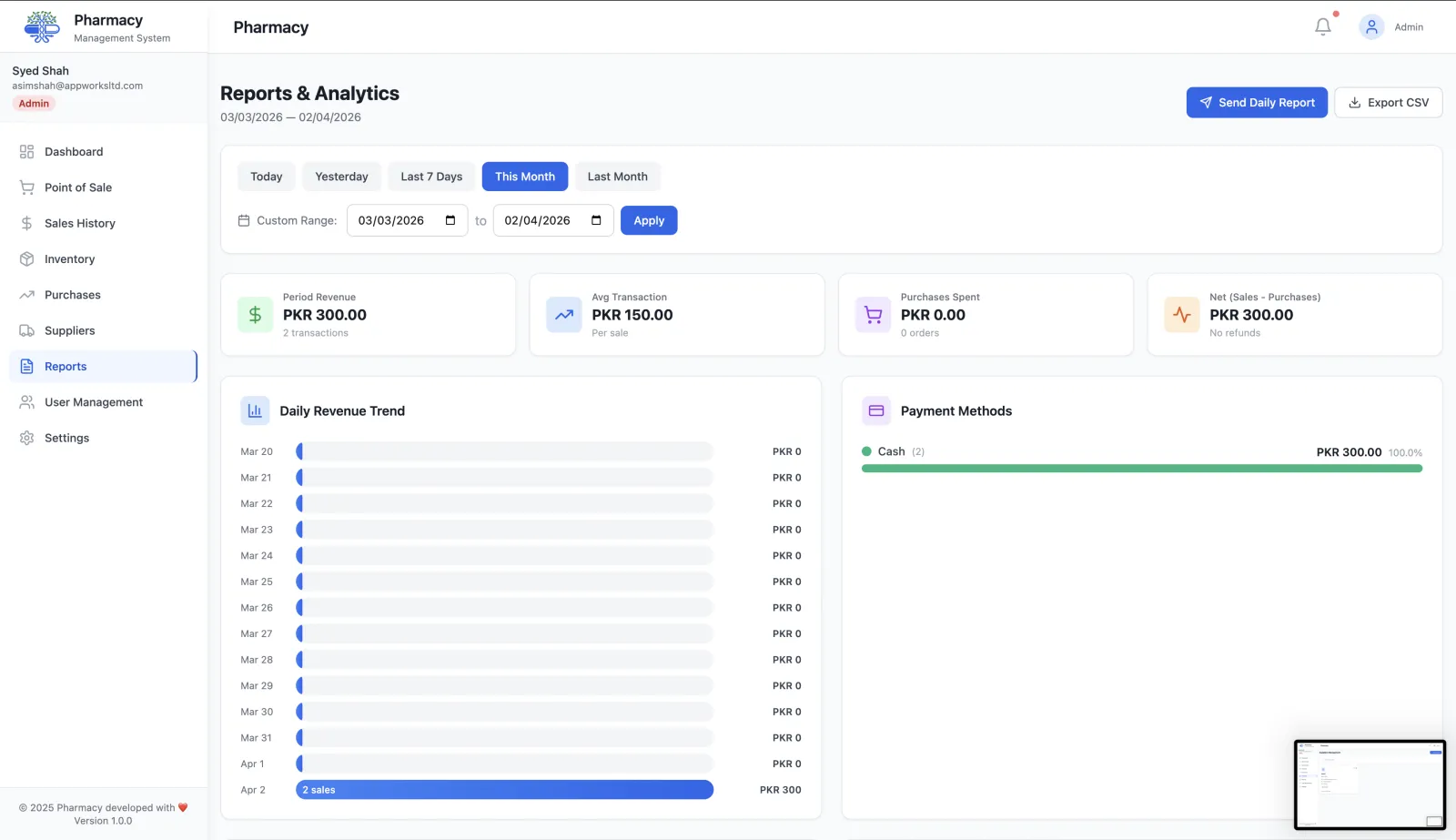
Task: Click the Purchases Spent cart icon
Action: click(x=873, y=315)
